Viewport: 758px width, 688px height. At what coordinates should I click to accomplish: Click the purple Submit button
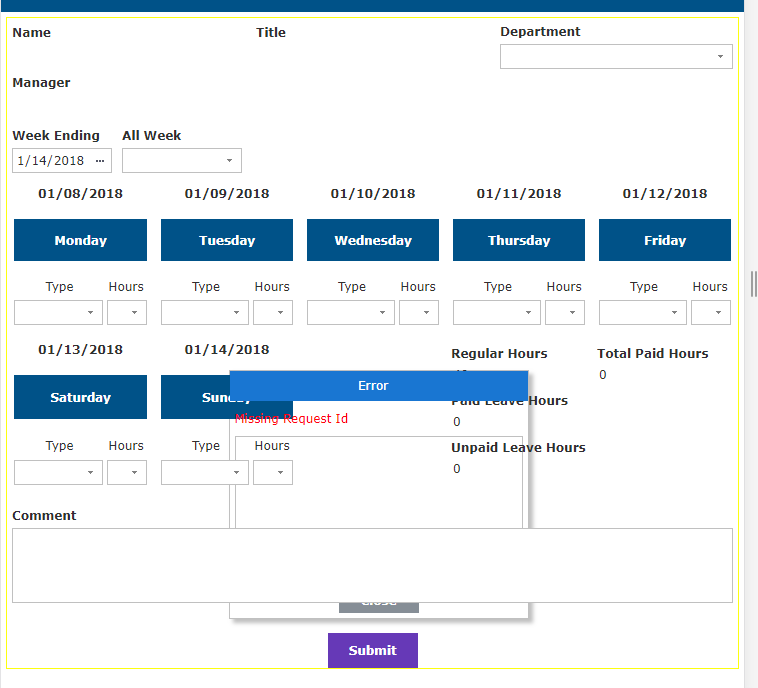click(x=373, y=650)
